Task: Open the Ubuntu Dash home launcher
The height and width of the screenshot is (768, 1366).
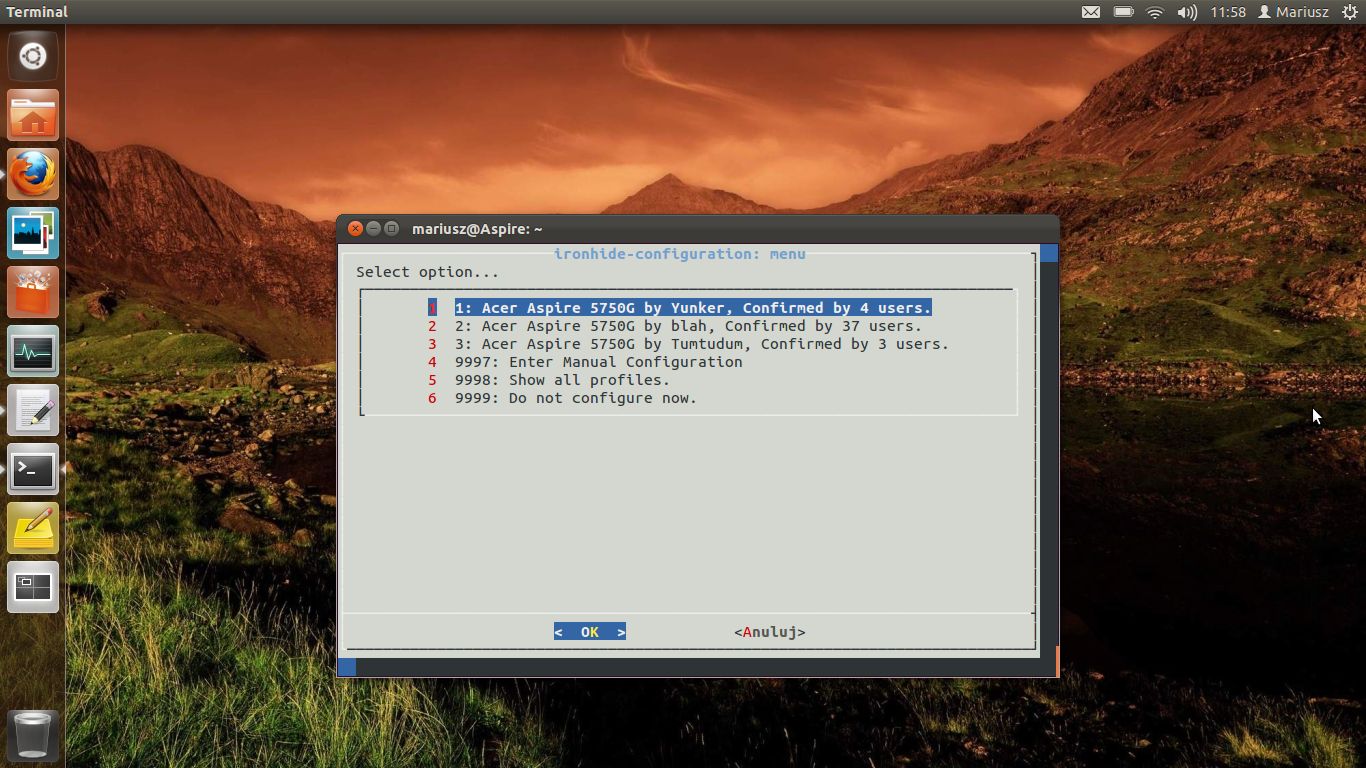Action: 33,56
